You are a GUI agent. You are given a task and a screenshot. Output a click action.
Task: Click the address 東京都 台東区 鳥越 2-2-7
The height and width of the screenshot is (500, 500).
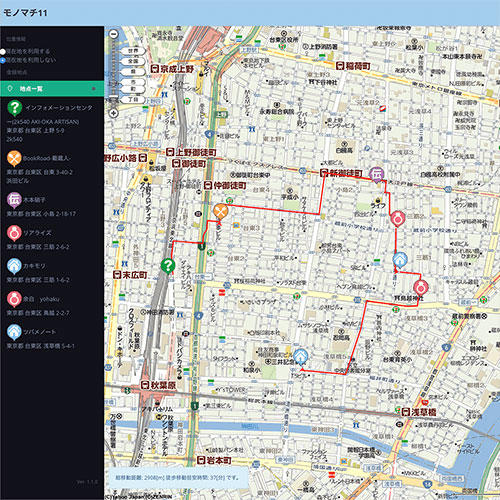point(38,313)
